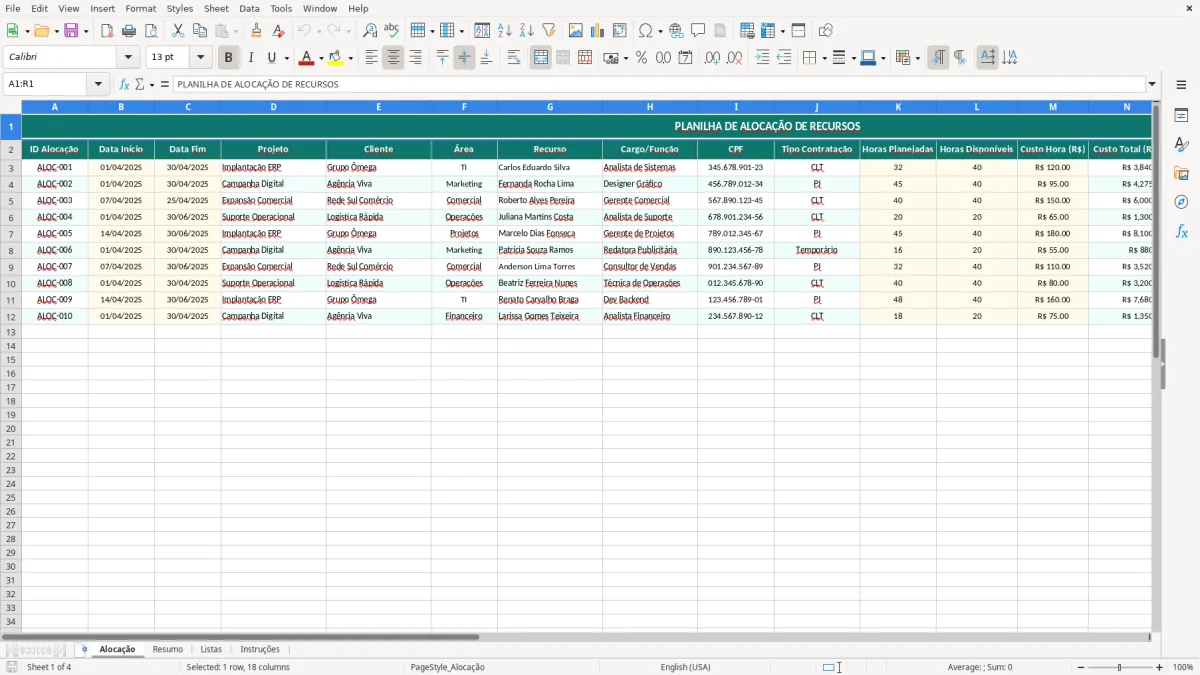Click the Clone Formatting paintbrush icon
Viewport: 1200px width, 675px height.
tap(257, 31)
